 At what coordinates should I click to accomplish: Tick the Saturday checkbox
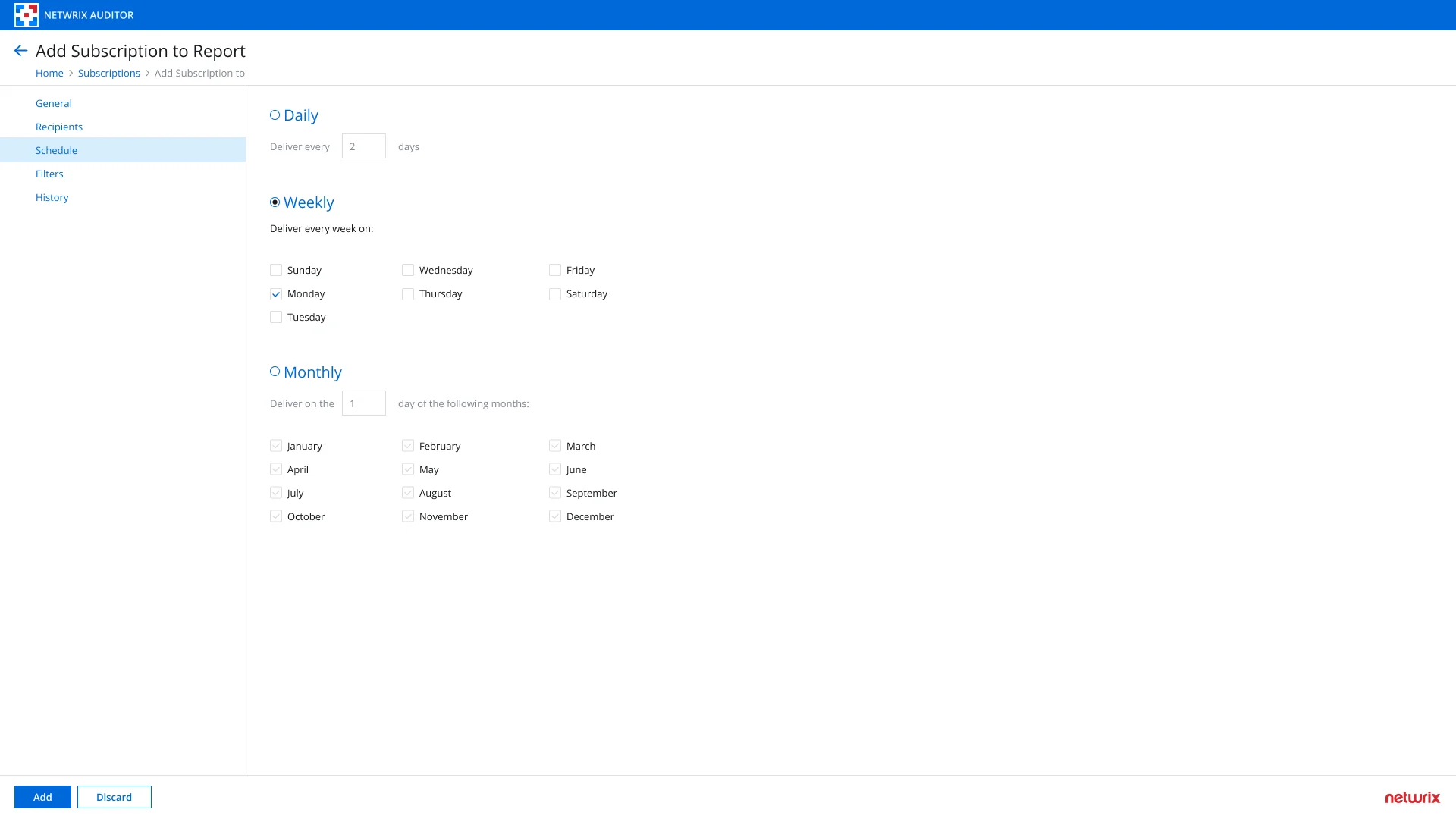tap(555, 293)
